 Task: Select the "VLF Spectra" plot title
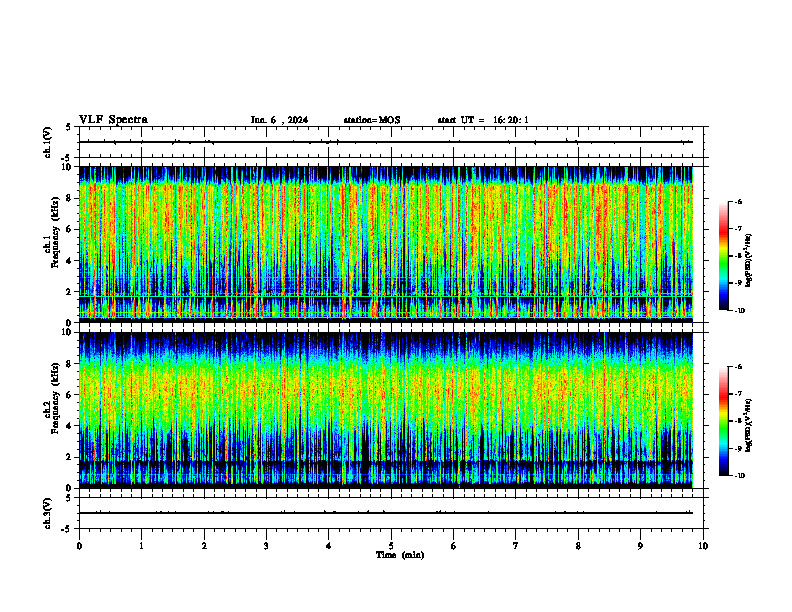(113, 120)
